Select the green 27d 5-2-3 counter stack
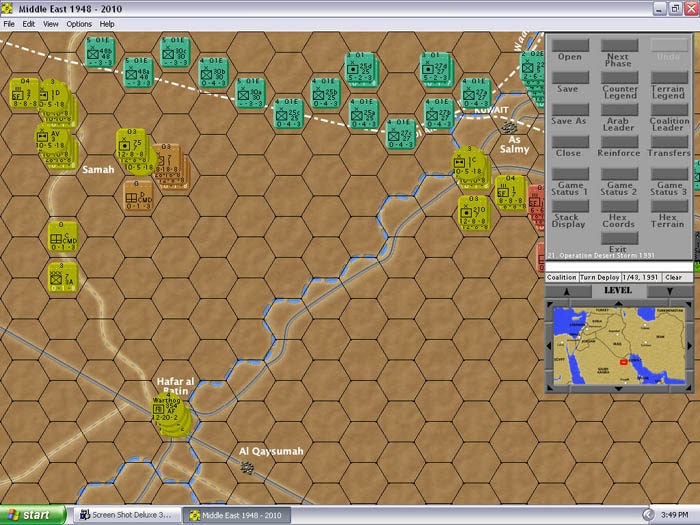 click(436, 68)
